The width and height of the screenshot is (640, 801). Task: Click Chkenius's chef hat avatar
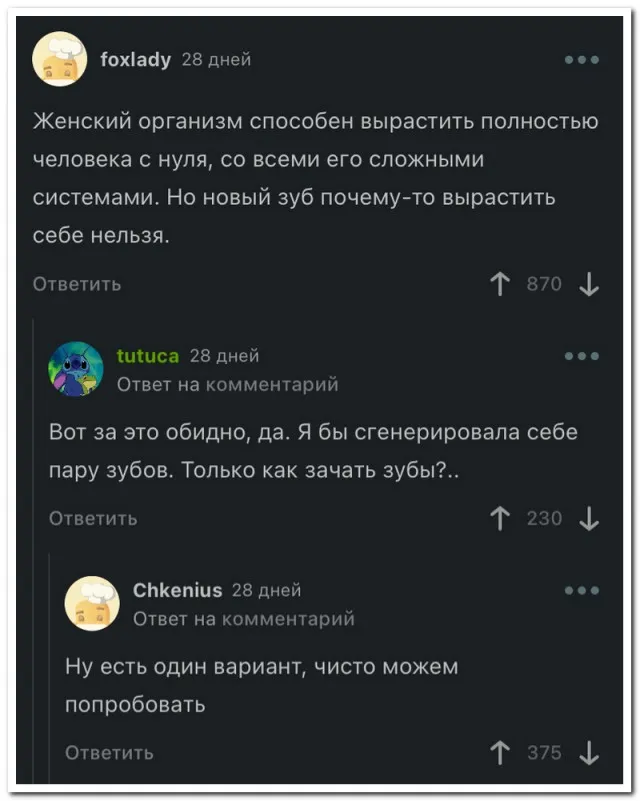92,604
